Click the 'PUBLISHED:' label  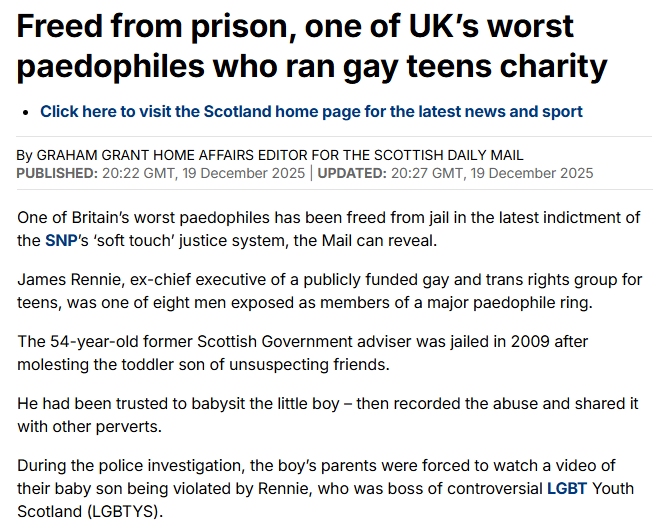tap(56, 173)
